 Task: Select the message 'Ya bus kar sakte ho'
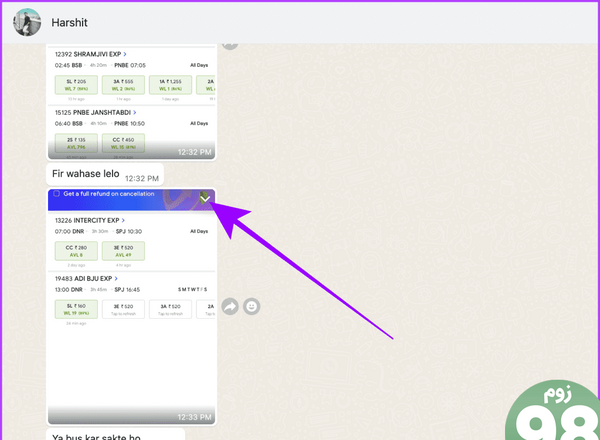[x=116, y=435]
